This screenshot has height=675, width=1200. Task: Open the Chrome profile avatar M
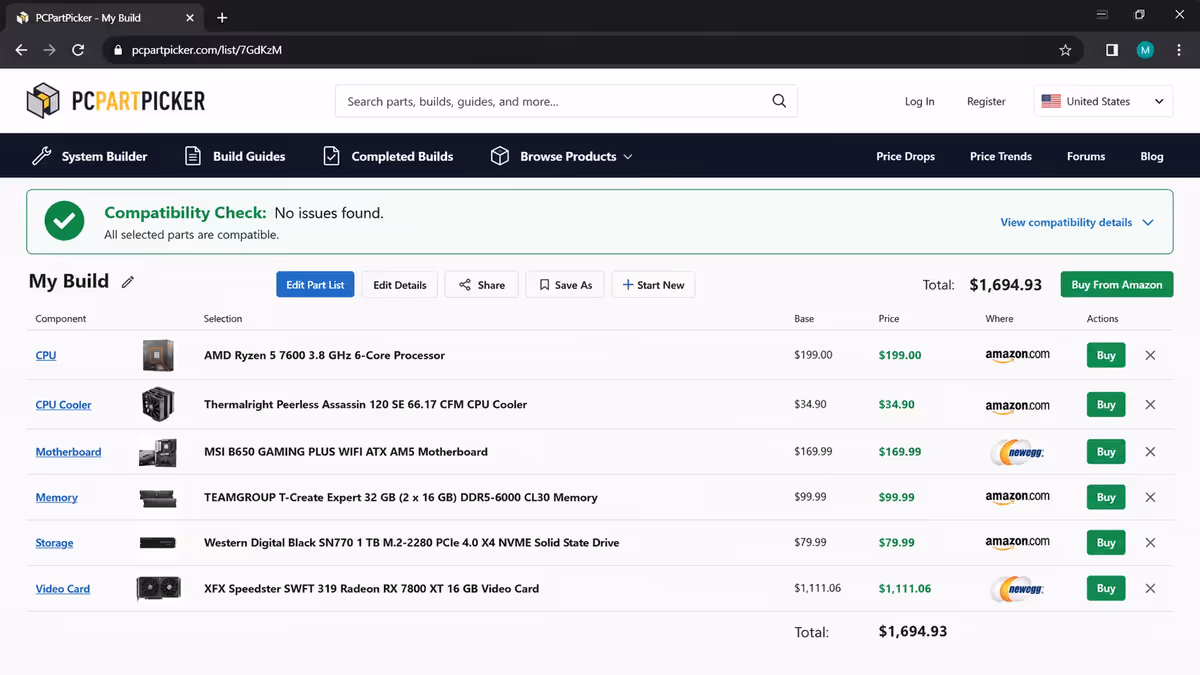click(x=1146, y=50)
